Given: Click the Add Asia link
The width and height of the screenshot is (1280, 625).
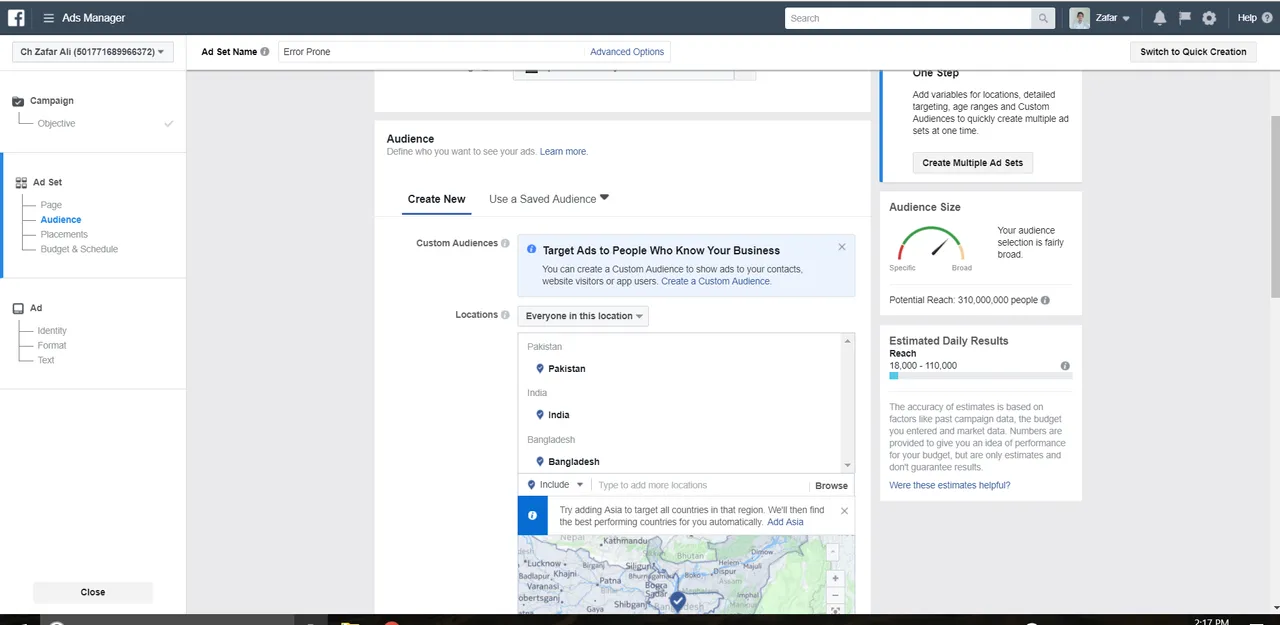Looking at the screenshot, I should point(785,522).
